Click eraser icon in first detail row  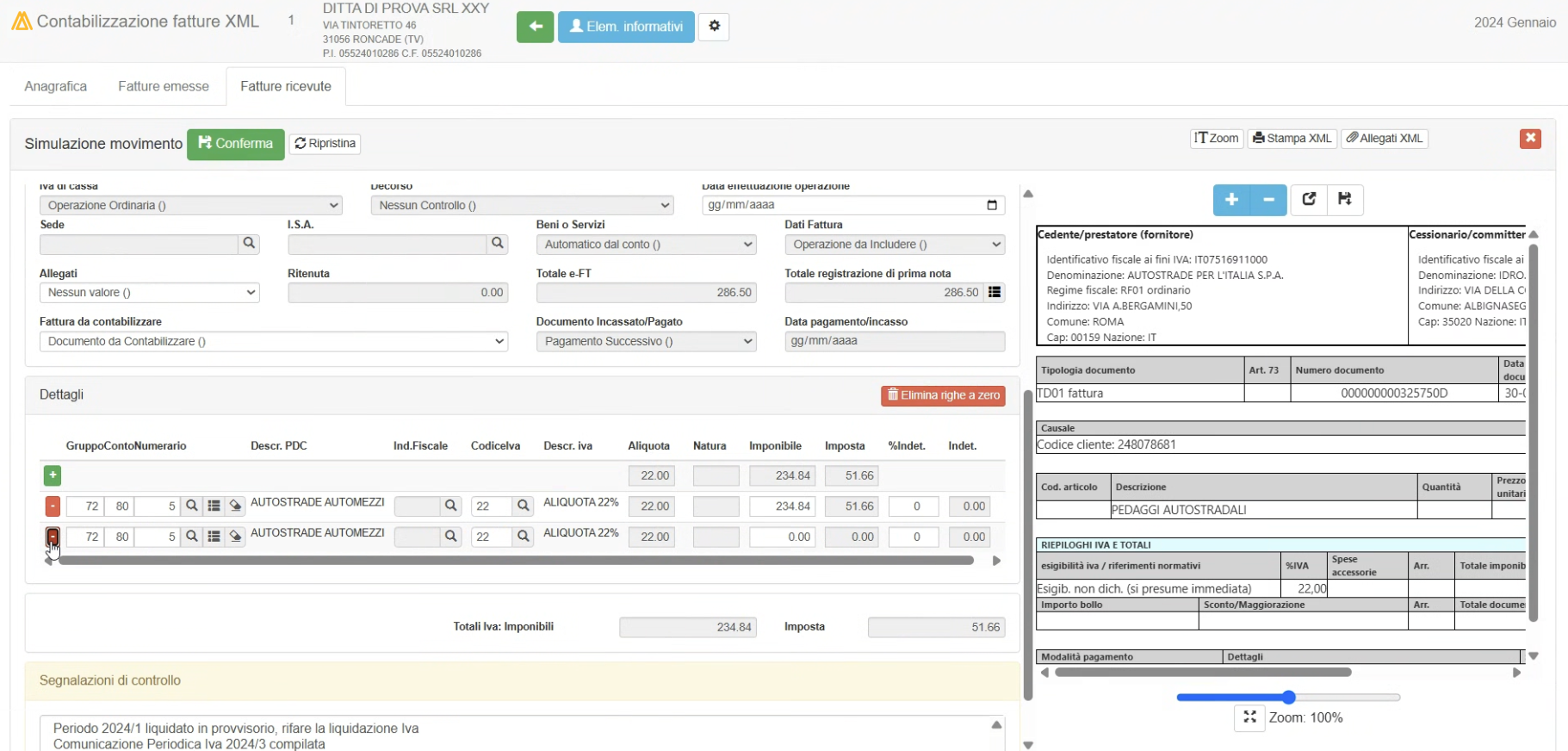point(235,506)
